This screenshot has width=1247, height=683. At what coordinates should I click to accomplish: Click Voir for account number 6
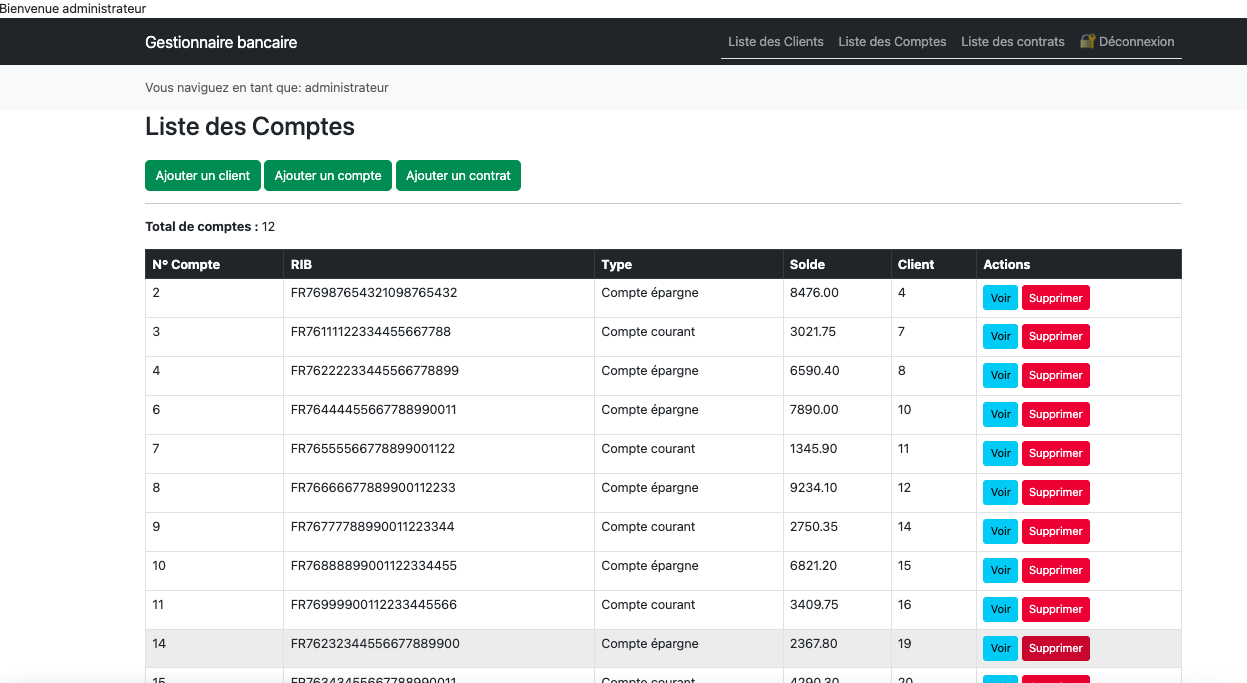tap(1000, 415)
